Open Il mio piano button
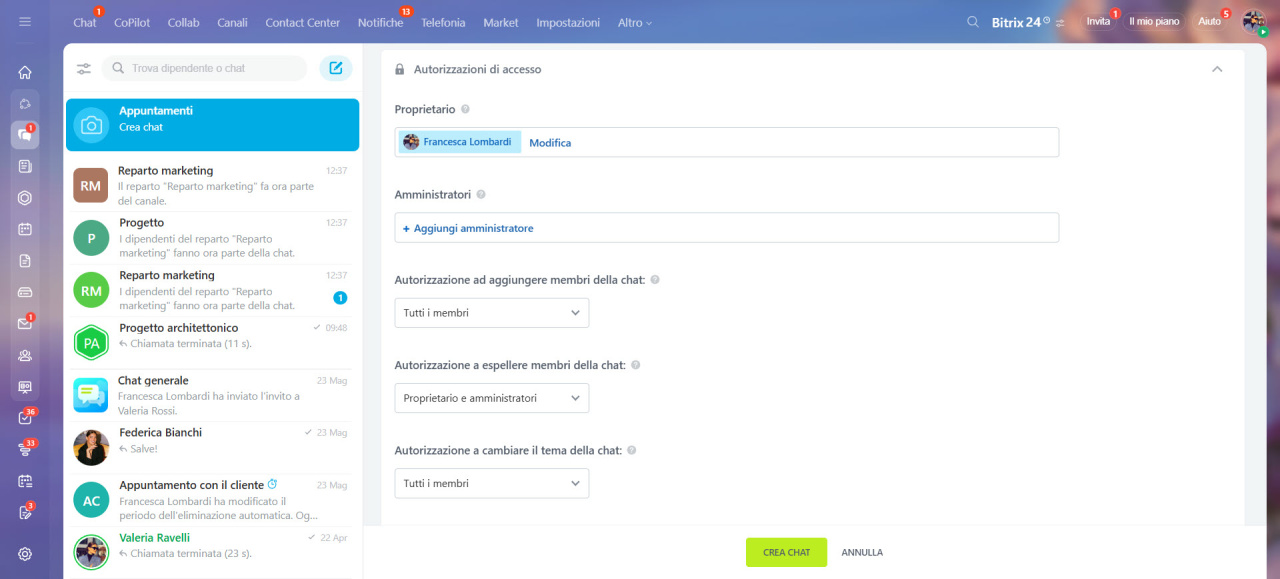The image size is (1280, 579). point(1154,21)
